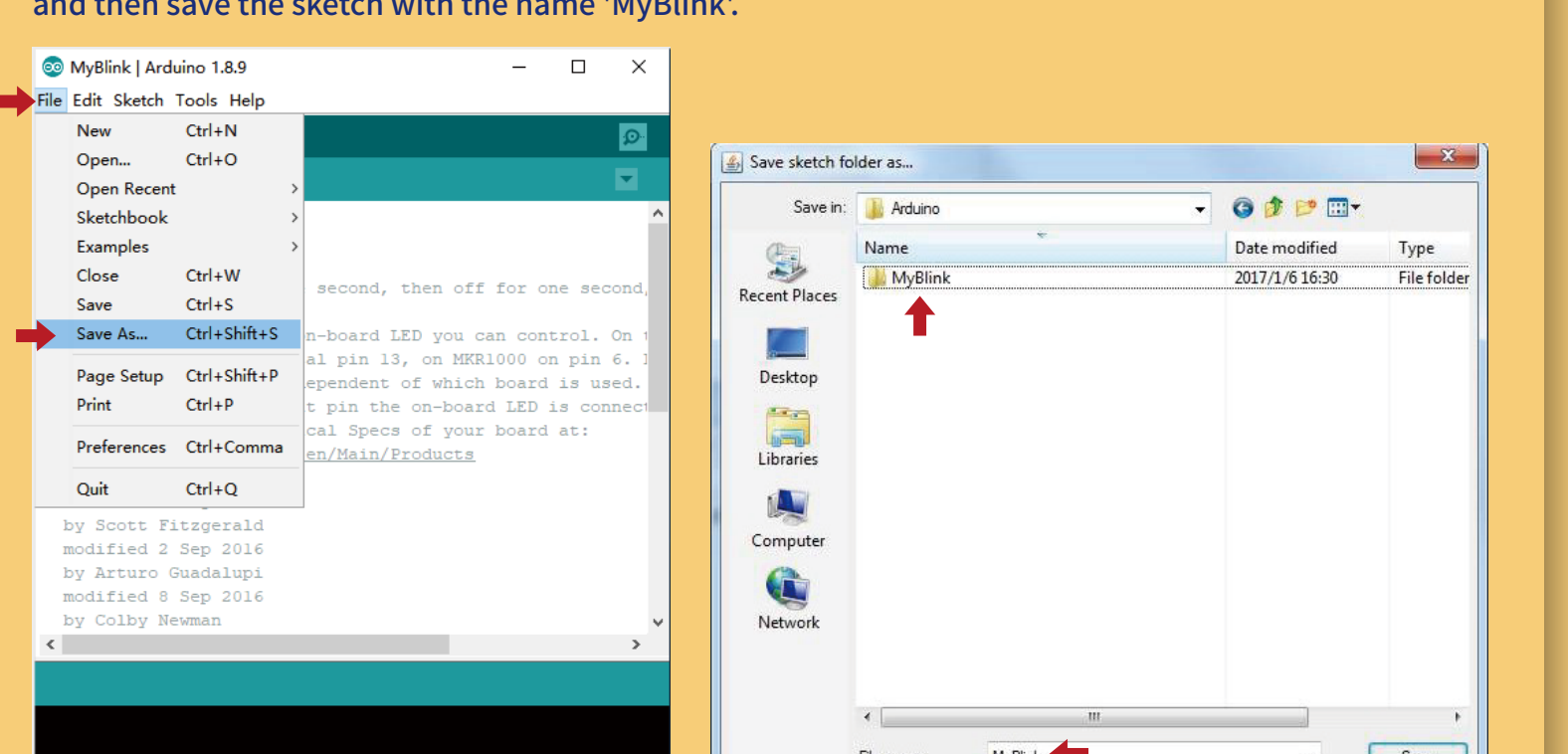Open the Sketch menu

pyautogui.click(x=138, y=100)
